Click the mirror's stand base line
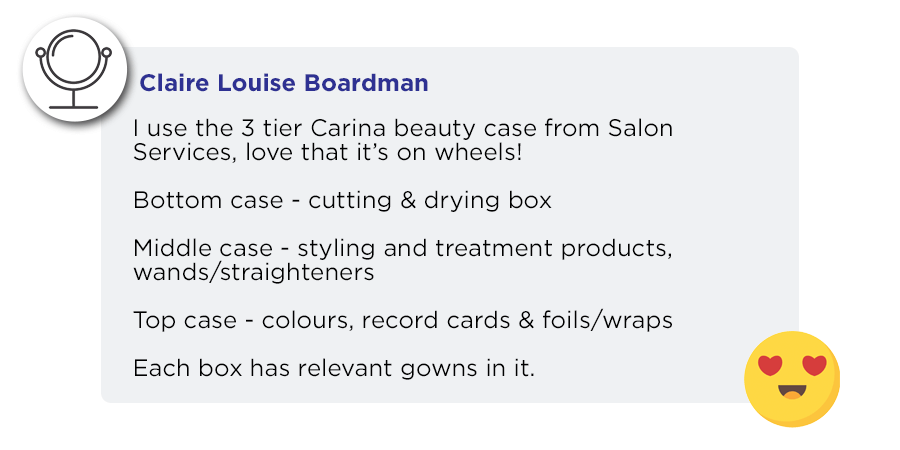900x450 pixels. pos(73,107)
